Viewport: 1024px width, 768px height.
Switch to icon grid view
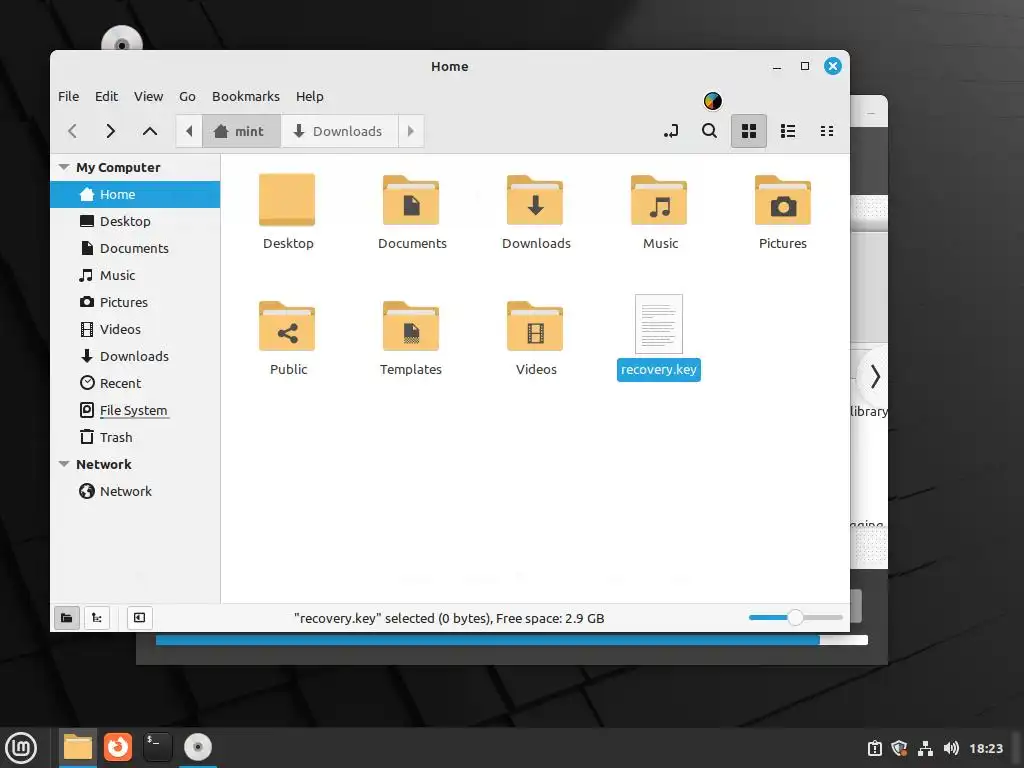pyautogui.click(x=748, y=131)
